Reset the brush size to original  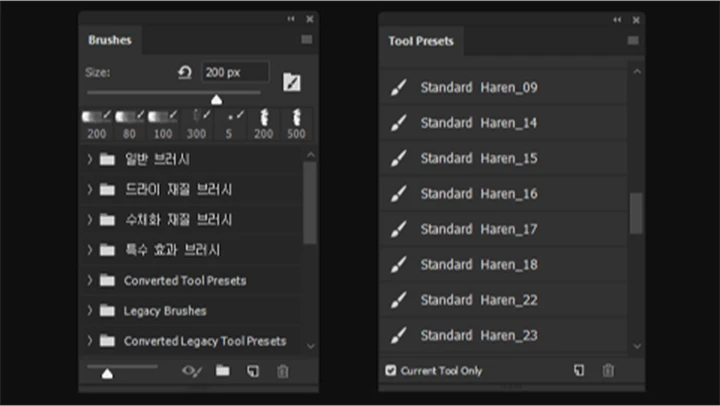(x=184, y=73)
